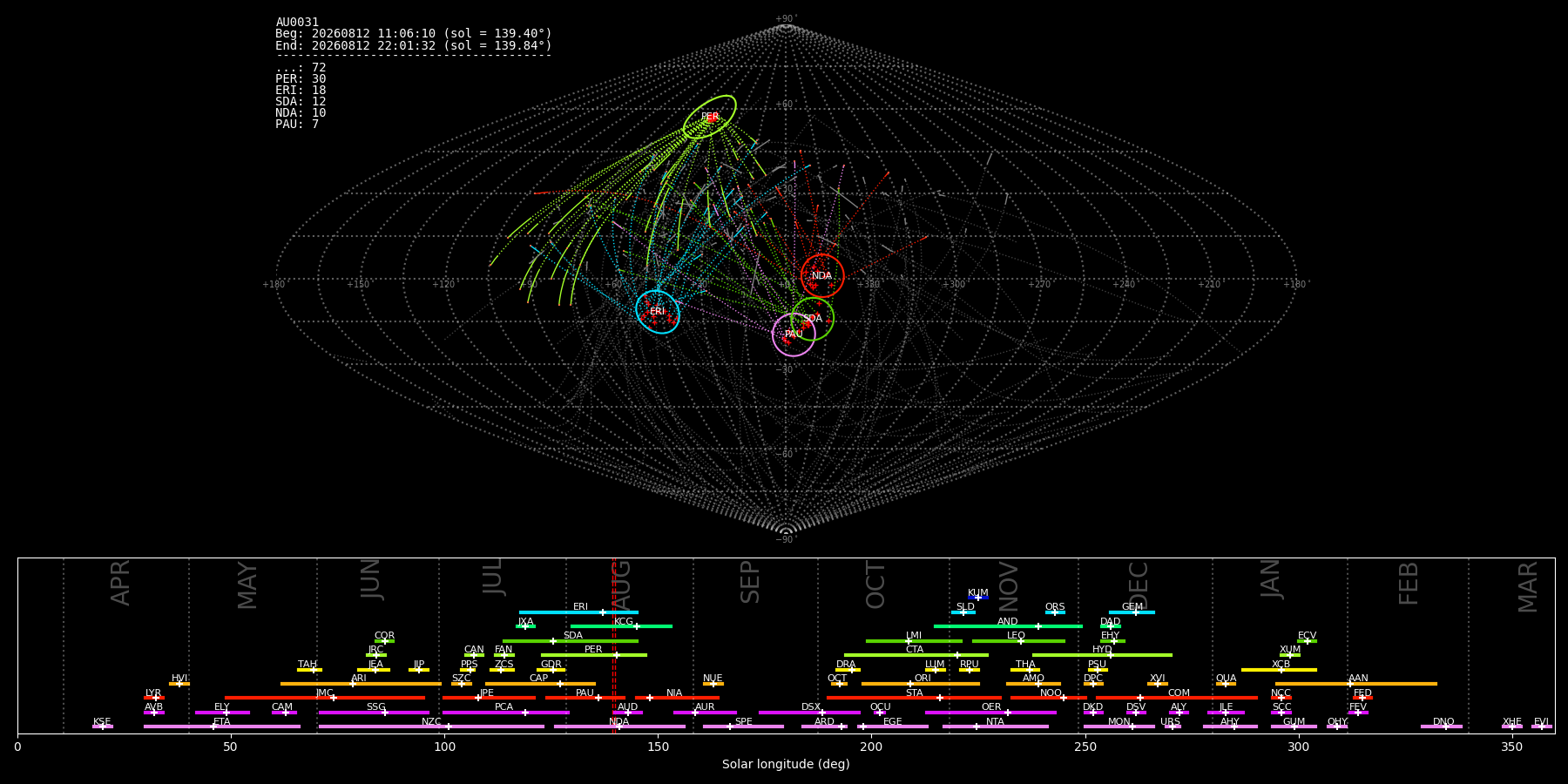Viewport: 1568px width, 784px height.
Task: Click the Solar longitude axis label
Action: tap(786, 765)
